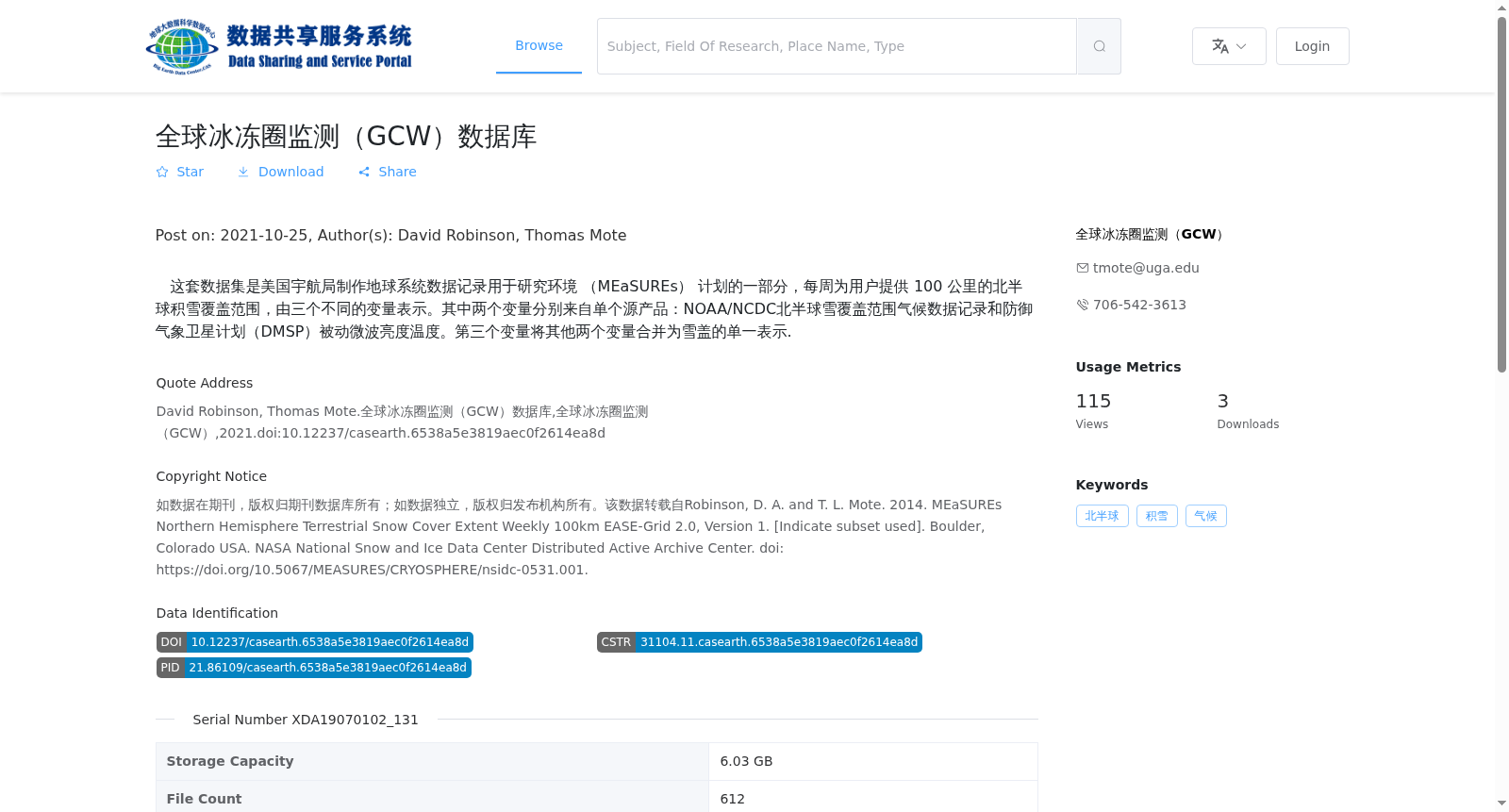Viewport: 1509px width, 812px height.
Task: Click the Download arrow icon
Action: [x=243, y=172]
